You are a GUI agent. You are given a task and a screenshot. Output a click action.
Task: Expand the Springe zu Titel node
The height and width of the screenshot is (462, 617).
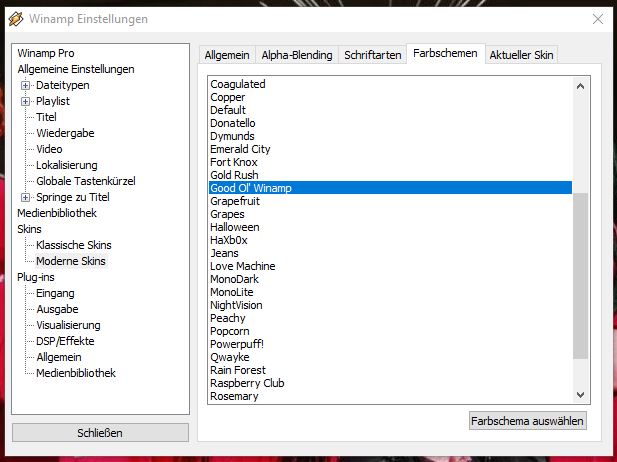(25, 197)
